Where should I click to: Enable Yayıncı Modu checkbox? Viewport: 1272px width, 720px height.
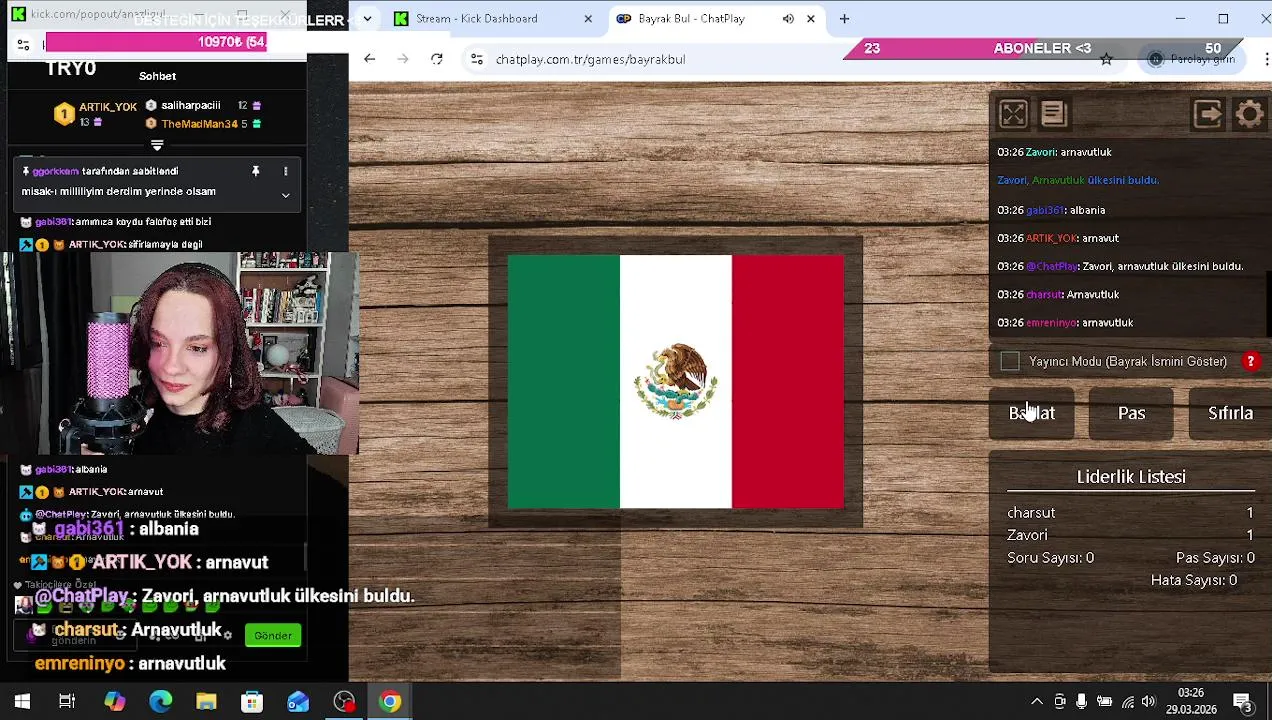[x=1010, y=361]
